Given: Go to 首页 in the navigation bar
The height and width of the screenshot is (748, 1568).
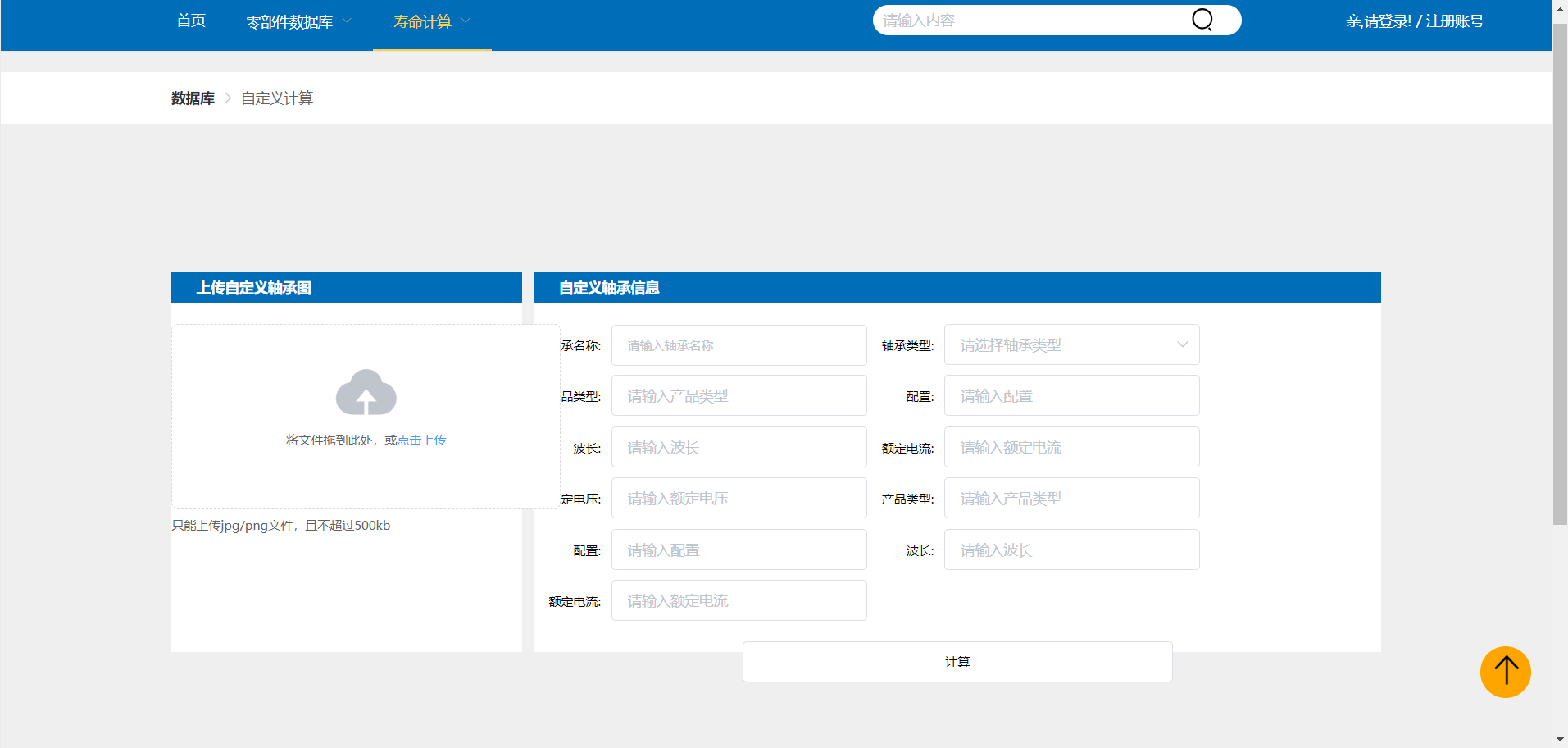Looking at the screenshot, I should tap(191, 21).
